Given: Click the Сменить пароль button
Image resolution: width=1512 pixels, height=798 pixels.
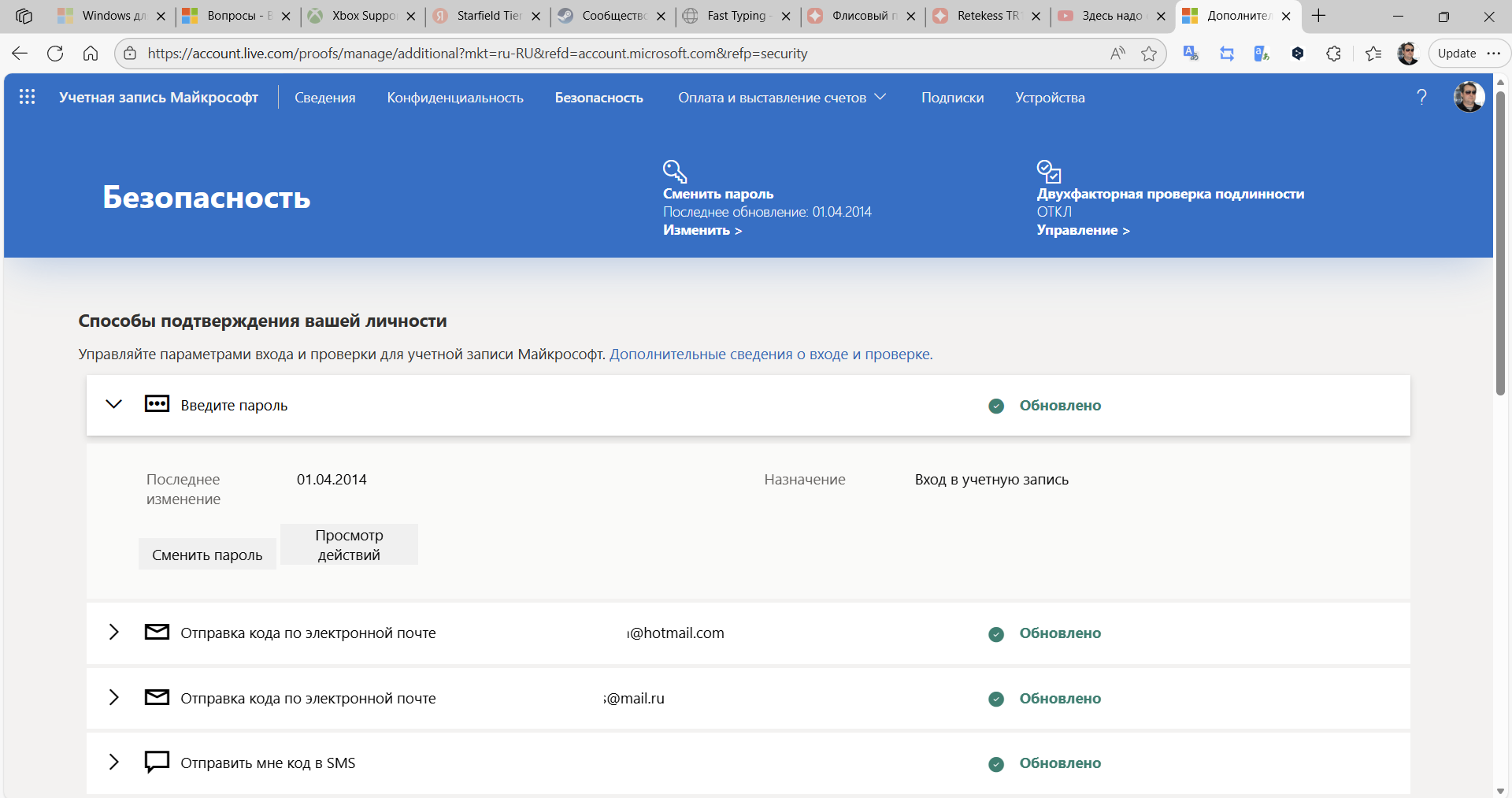Looking at the screenshot, I should [207, 555].
